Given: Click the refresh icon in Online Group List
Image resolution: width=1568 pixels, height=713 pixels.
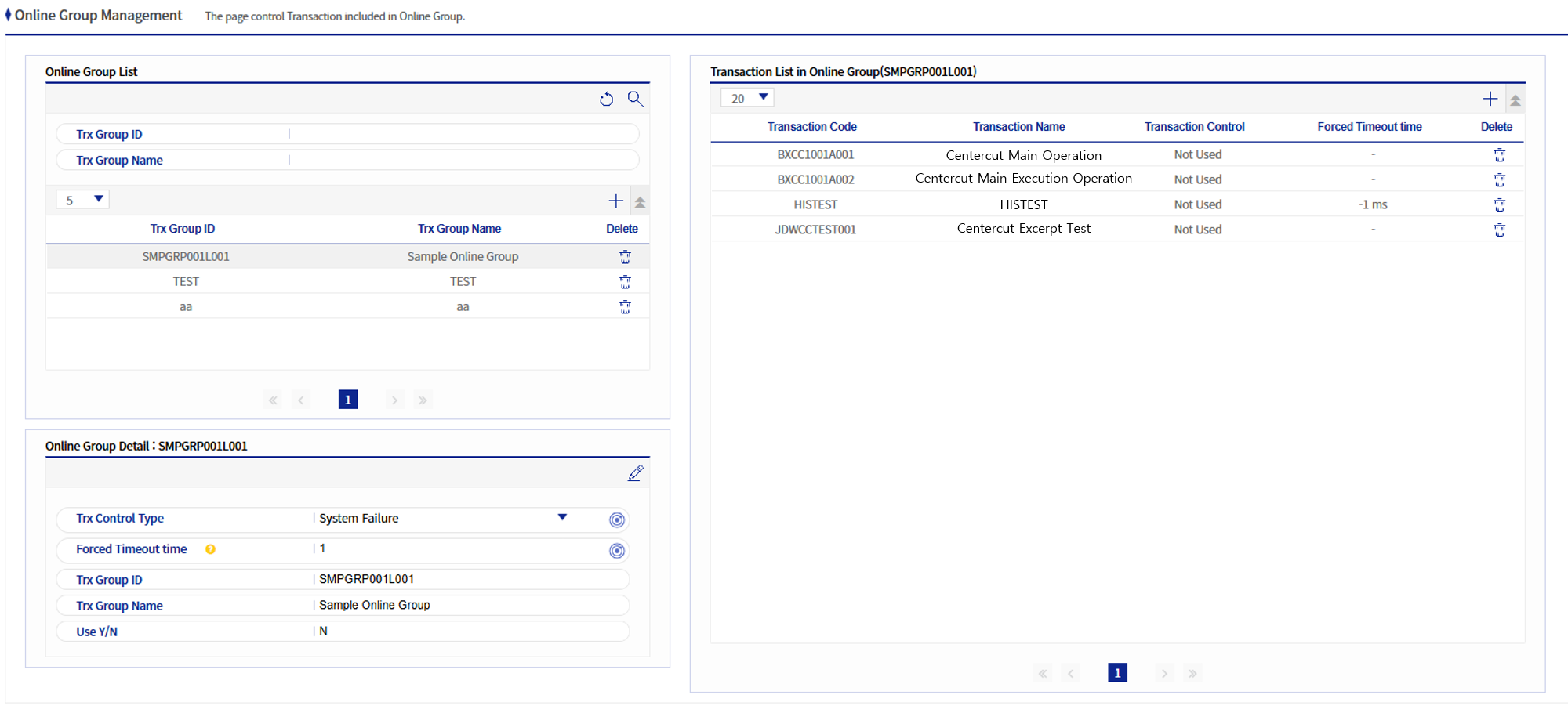Looking at the screenshot, I should click(x=606, y=100).
